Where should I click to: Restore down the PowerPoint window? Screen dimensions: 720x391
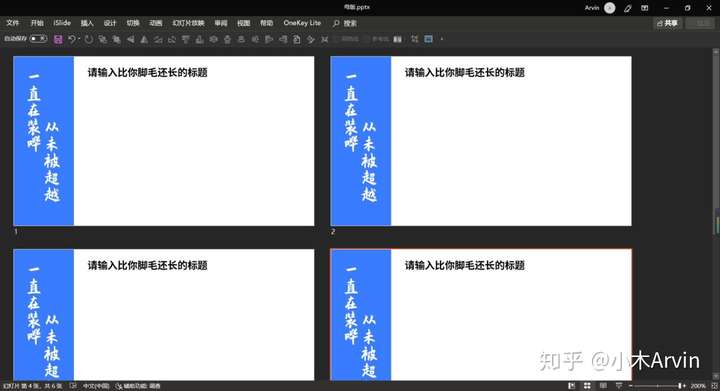click(x=687, y=8)
